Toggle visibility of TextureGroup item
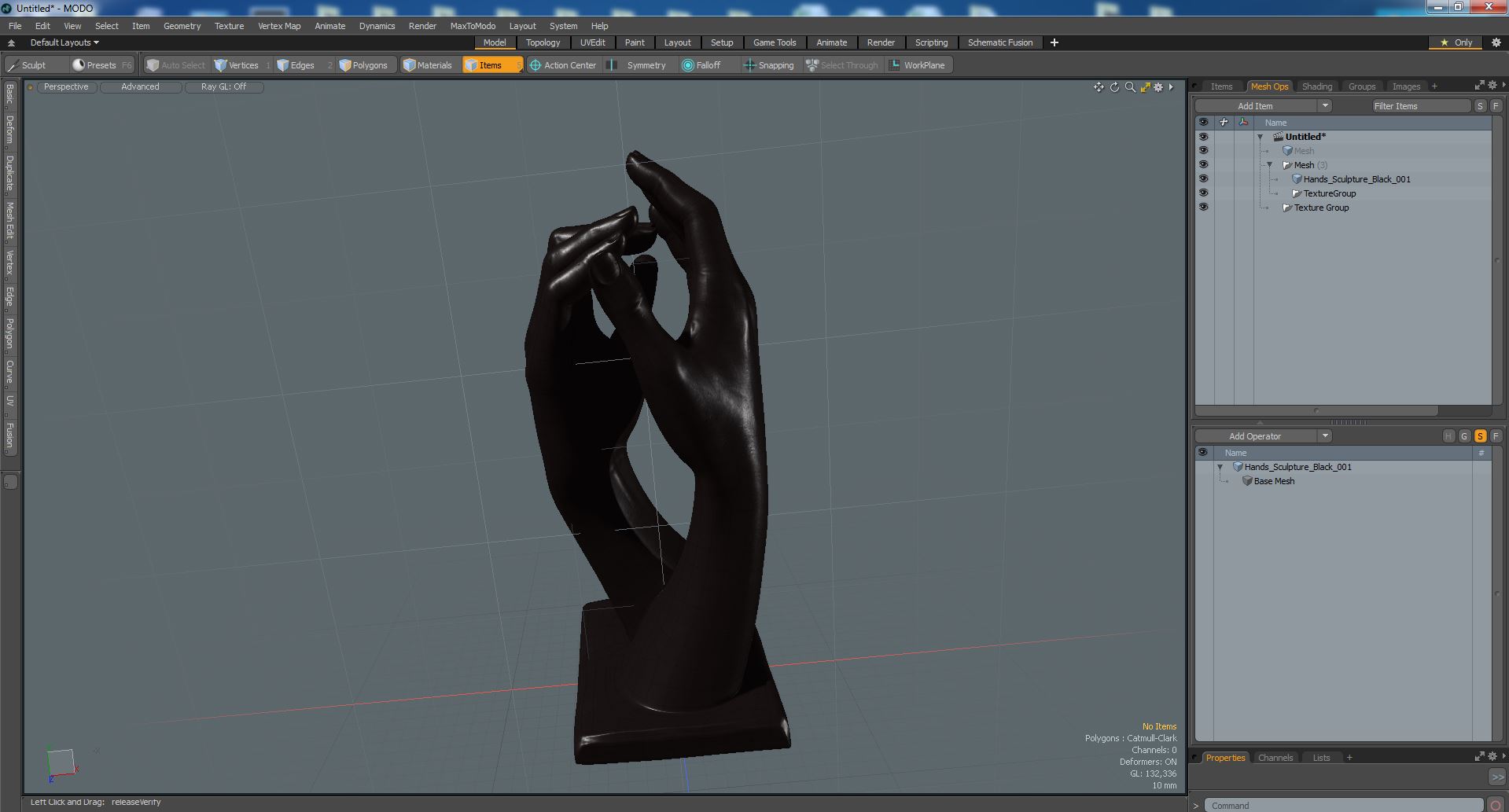 (1203, 193)
